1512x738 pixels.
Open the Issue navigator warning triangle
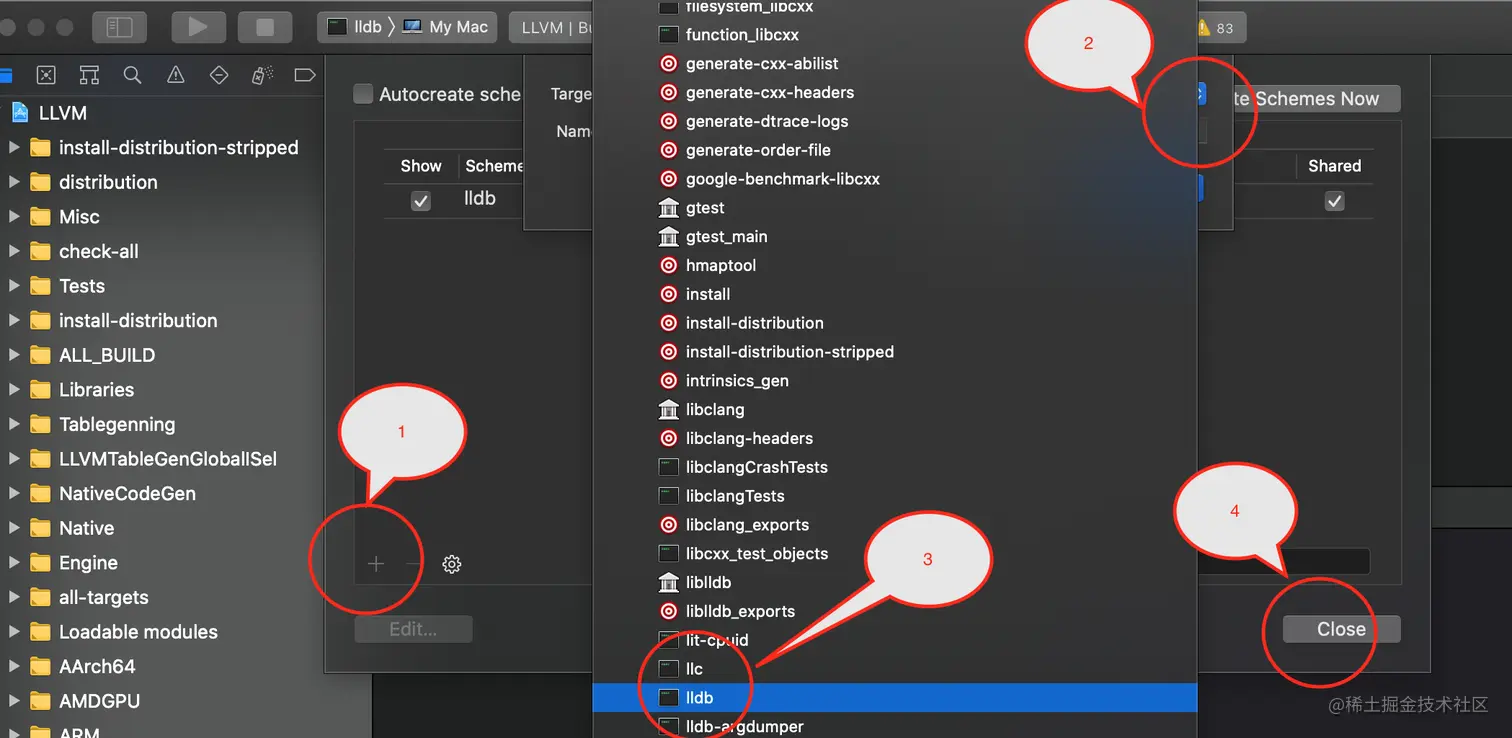click(176, 75)
